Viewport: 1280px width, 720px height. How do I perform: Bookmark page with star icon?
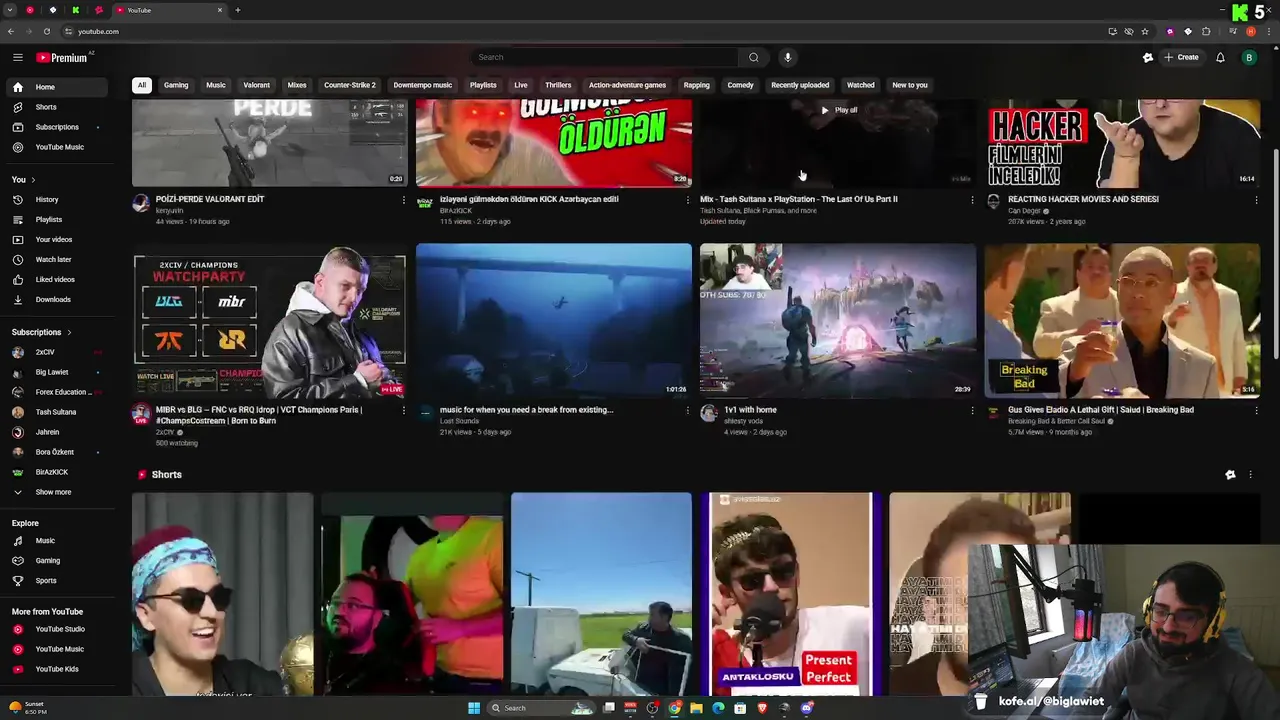(x=1145, y=31)
